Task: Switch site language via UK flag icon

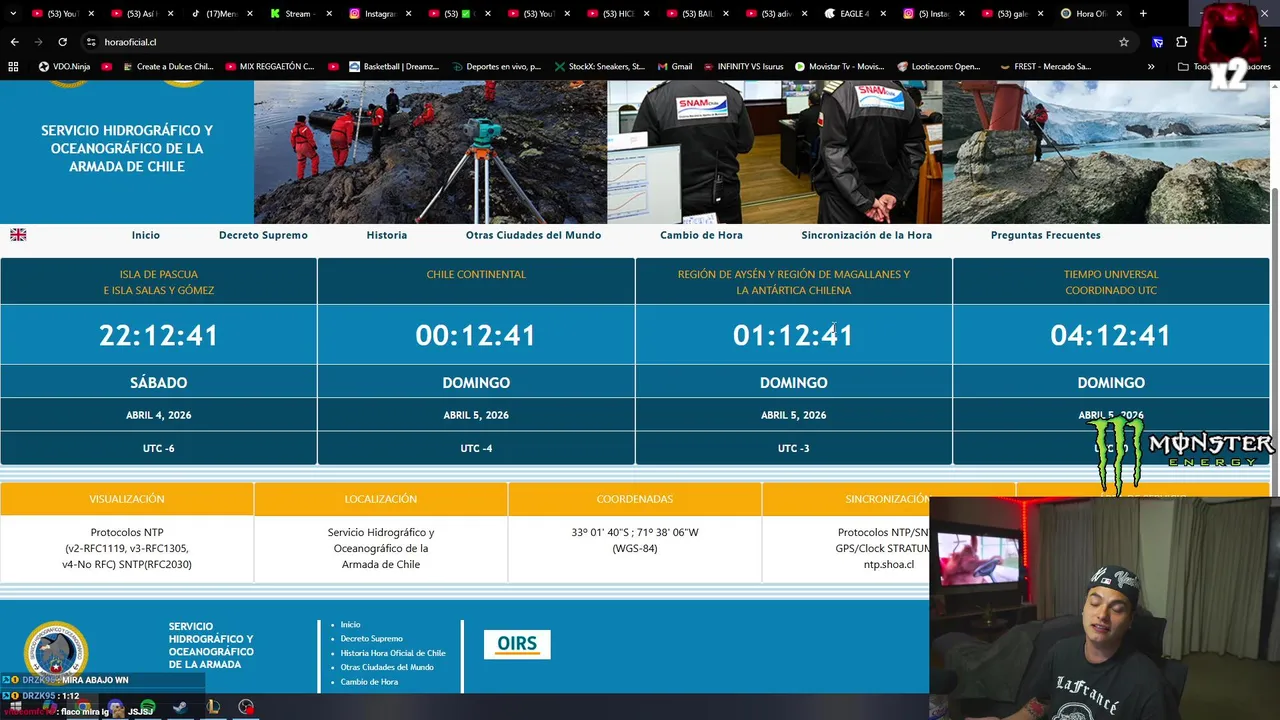Action: point(18,235)
